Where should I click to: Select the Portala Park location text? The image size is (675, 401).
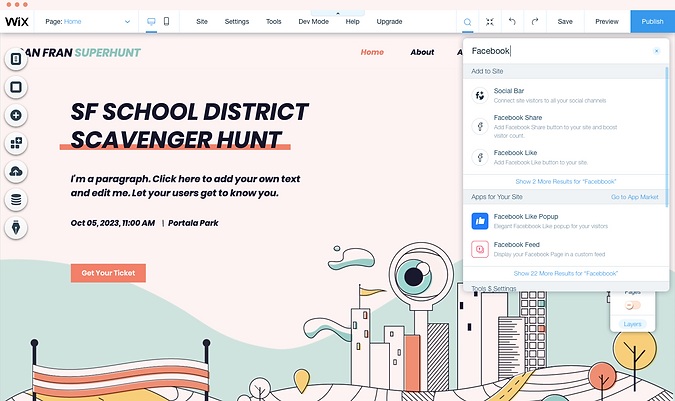click(x=193, y=223)
